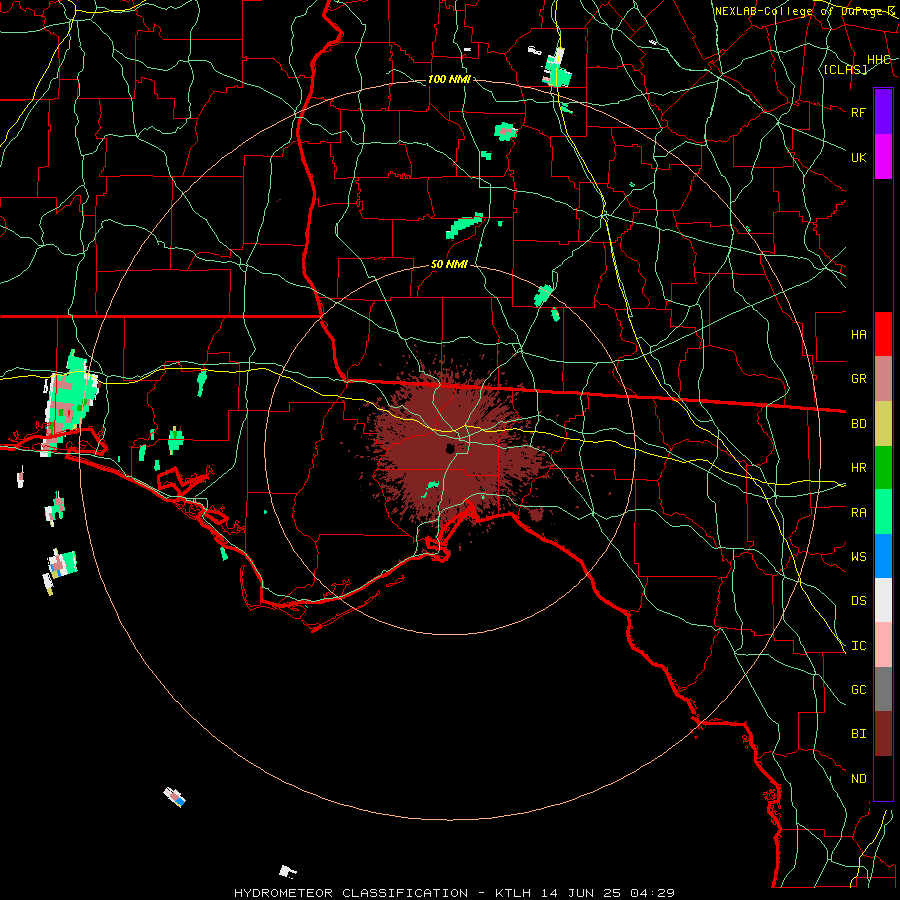900x900 pixels.
Task: Click the "RF" legend label
Action: point(859,112)
